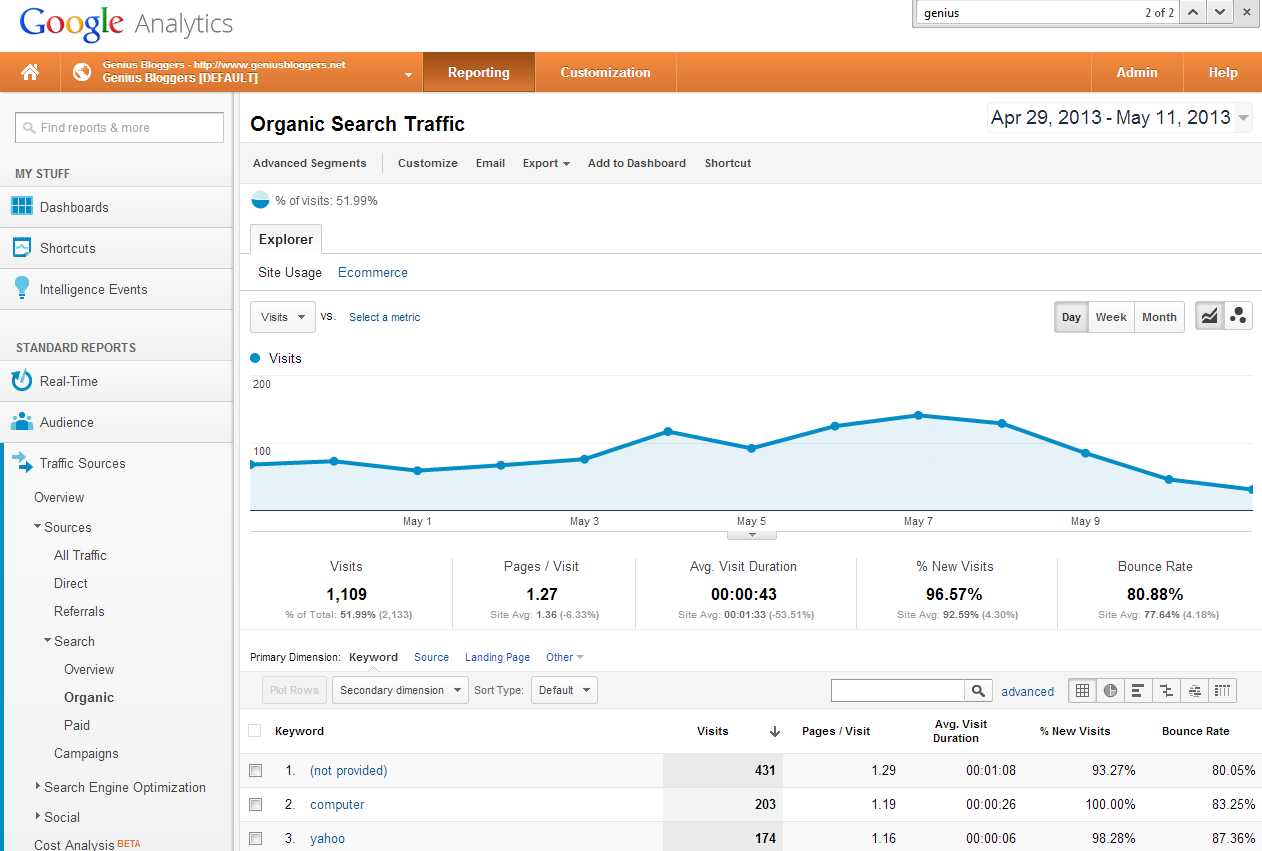Expand the Social section
The image size is (1262, 851).
(37, 816)
